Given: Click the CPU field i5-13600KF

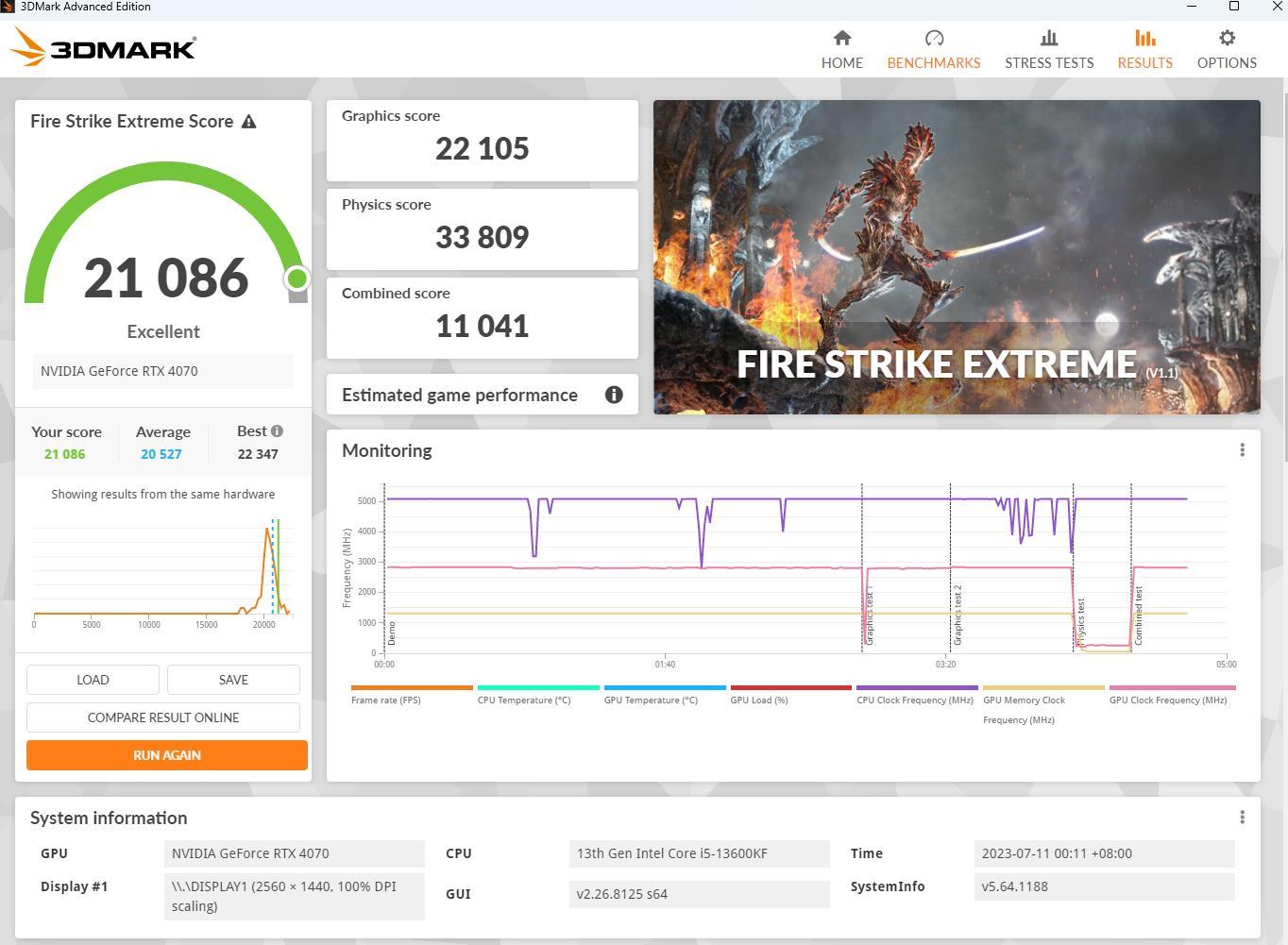Looking at the screenshot, I should click(700, 853).
